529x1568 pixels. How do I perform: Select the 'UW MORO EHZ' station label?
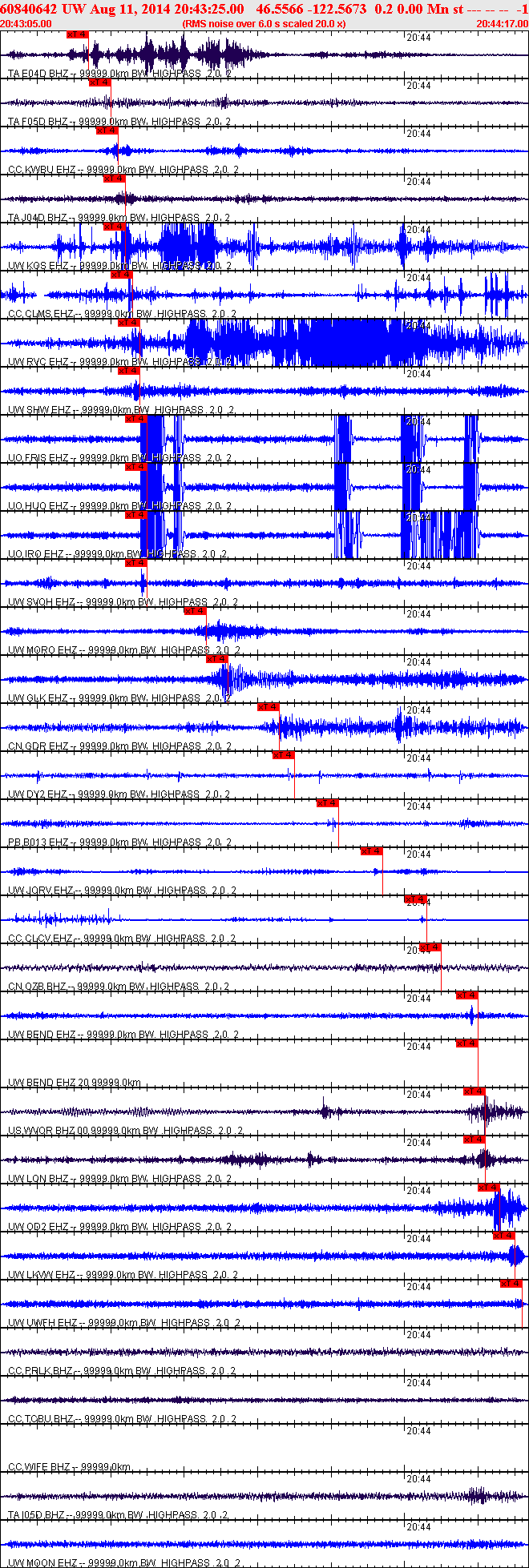pos(43,650)
